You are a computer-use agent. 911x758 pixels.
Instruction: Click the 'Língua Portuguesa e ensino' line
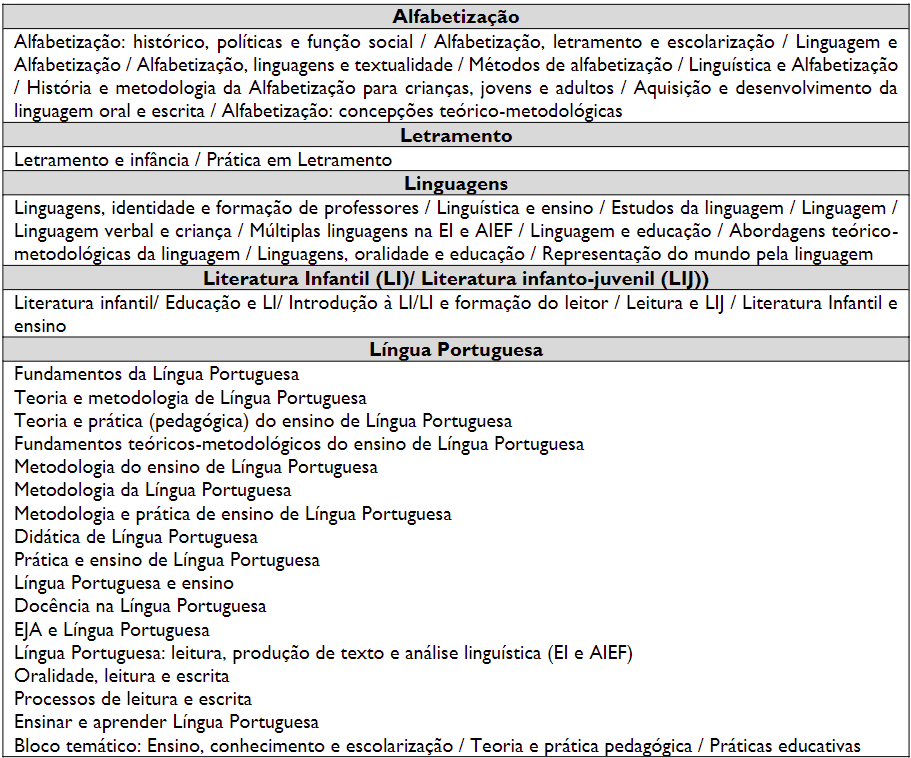point(124,583)
